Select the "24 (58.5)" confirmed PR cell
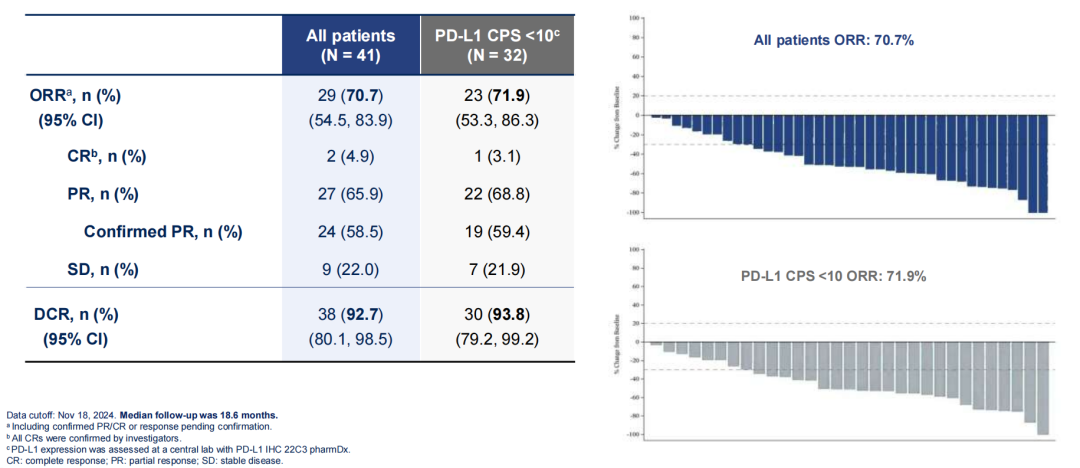Screen dimensions: 1080x468 (350, 231)
